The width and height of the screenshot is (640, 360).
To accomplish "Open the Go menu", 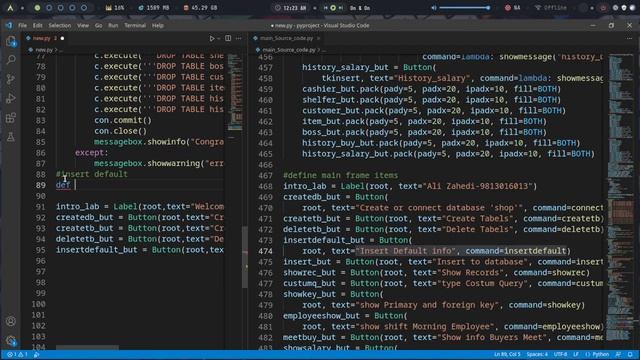I will [98, 25].
